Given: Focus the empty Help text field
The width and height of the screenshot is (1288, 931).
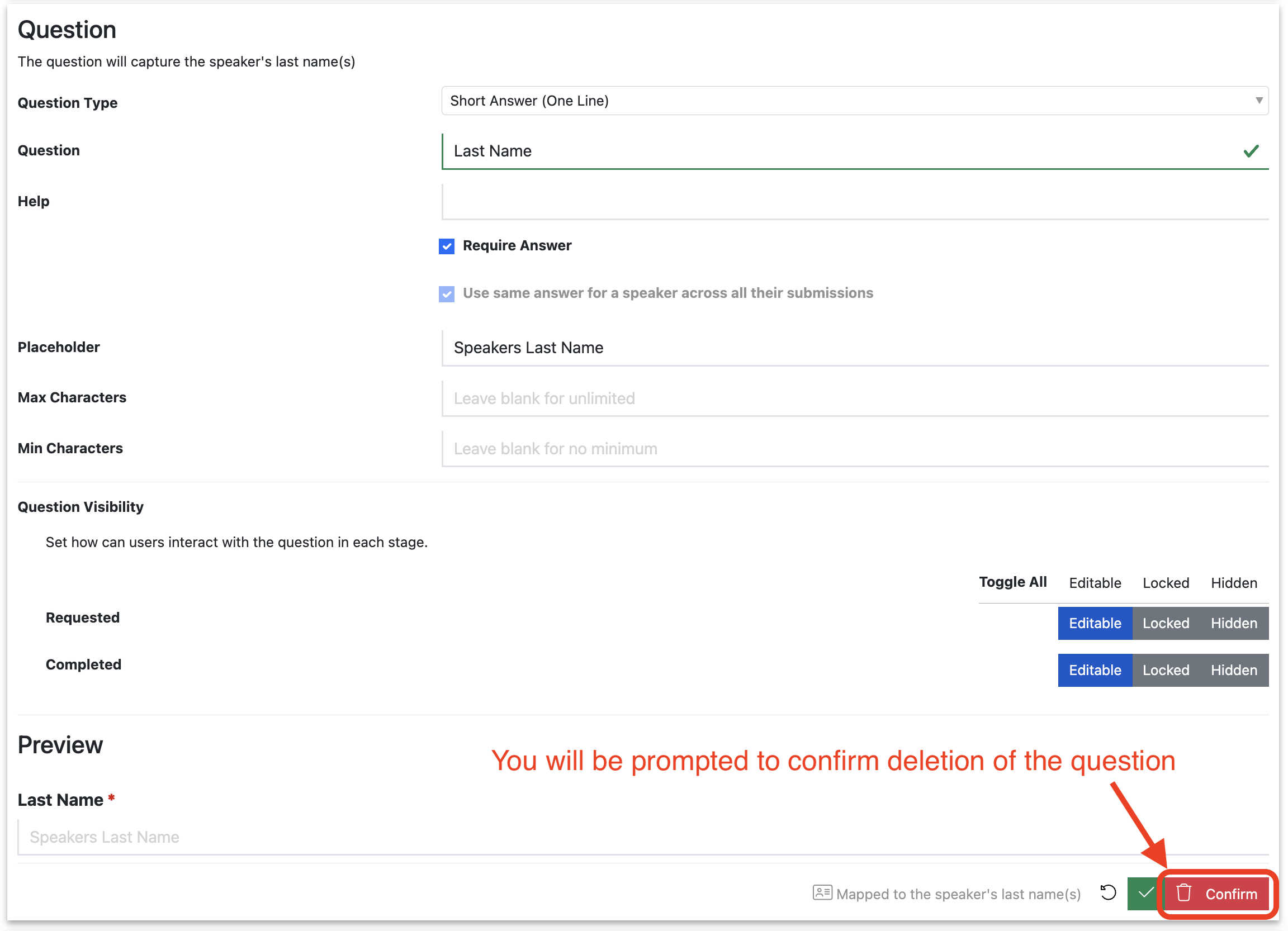Looking at the screenshot, I should [x=855, y=202].
